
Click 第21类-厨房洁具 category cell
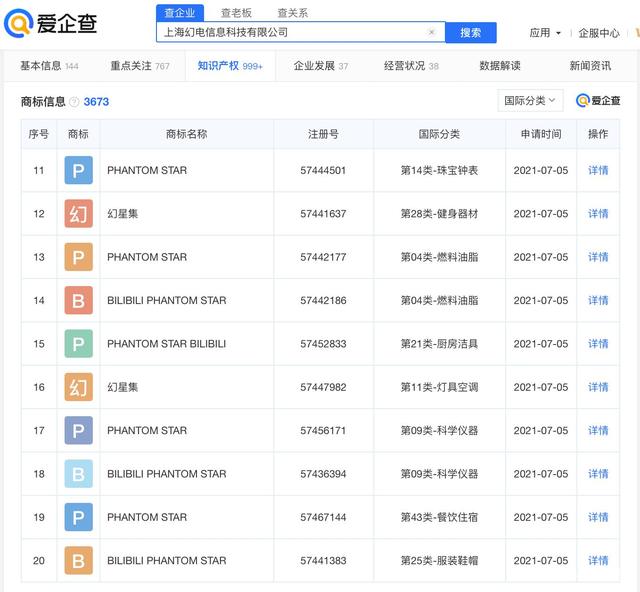click(x=439, y=344)
